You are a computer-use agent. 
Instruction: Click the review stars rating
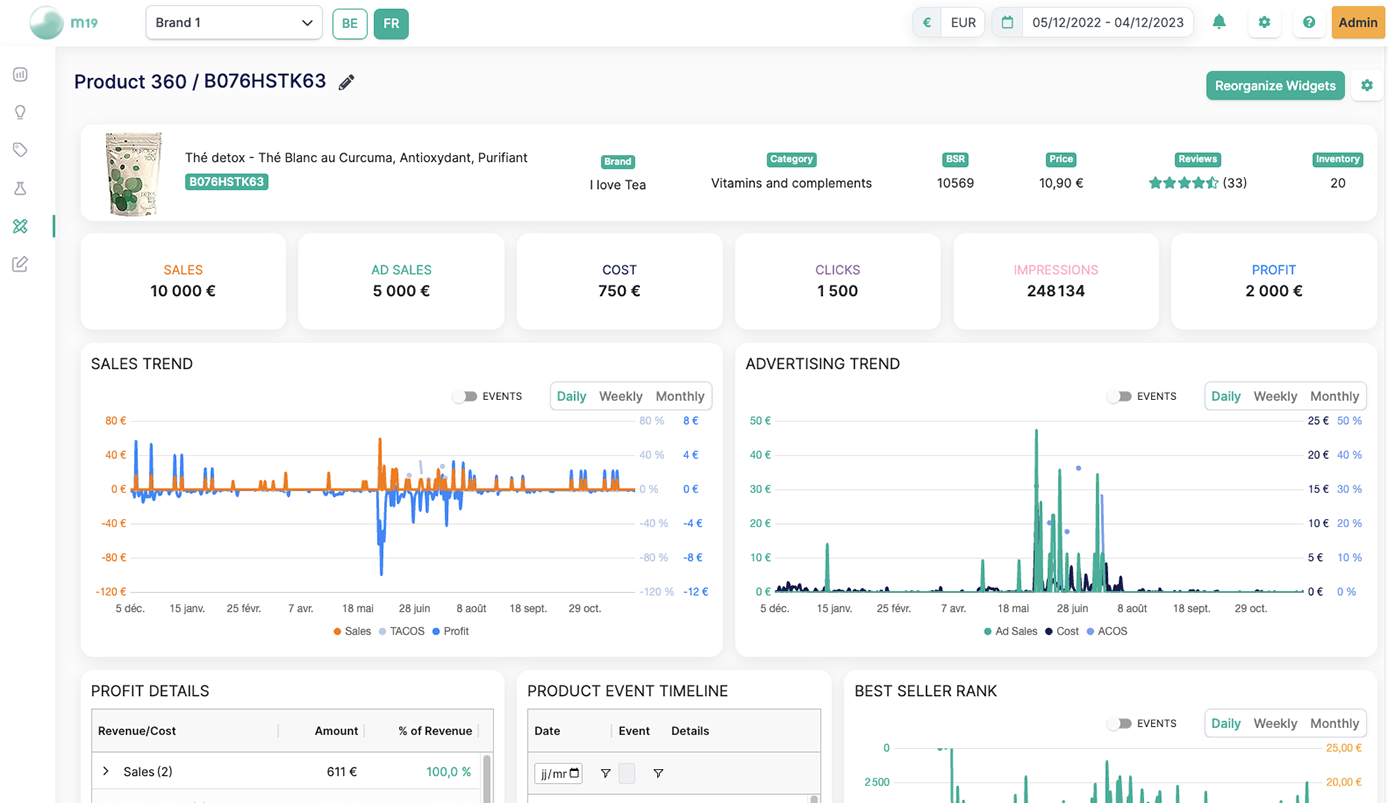pos(1184,183)
